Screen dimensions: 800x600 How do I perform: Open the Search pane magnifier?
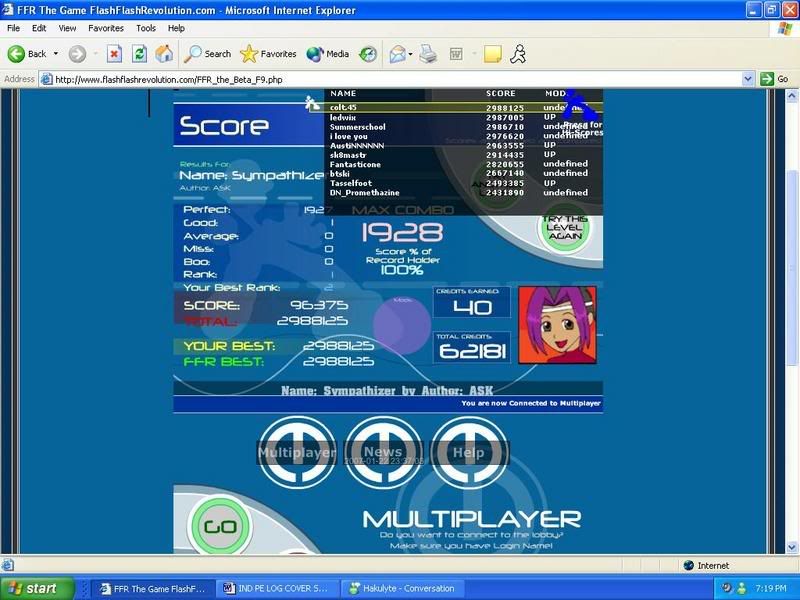point(207,54)
